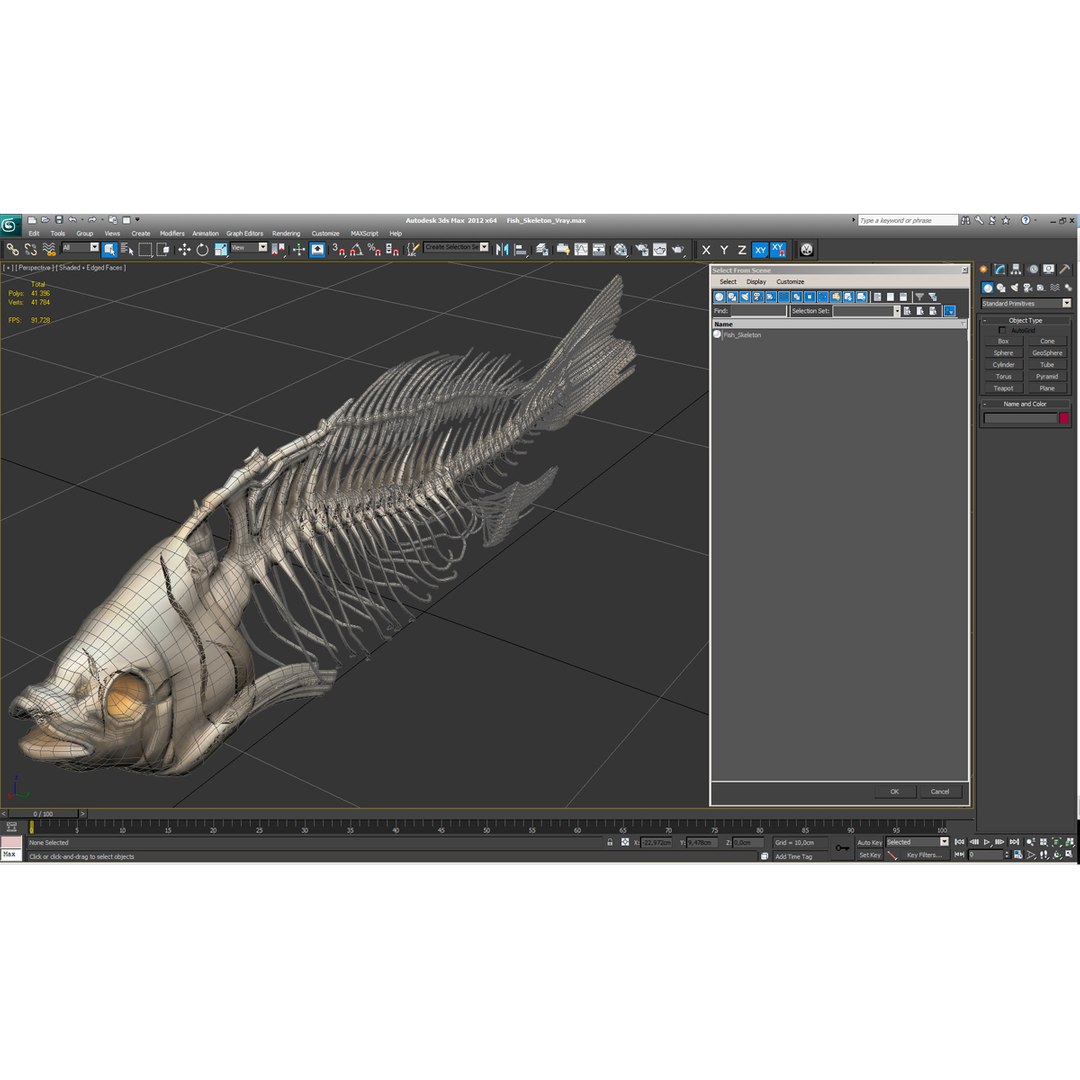Image resolution: width=1080 pixels, height=1080 pixels.
Task: Open the Hierarchy panel tab icon
Action: tap(1016, 269)
